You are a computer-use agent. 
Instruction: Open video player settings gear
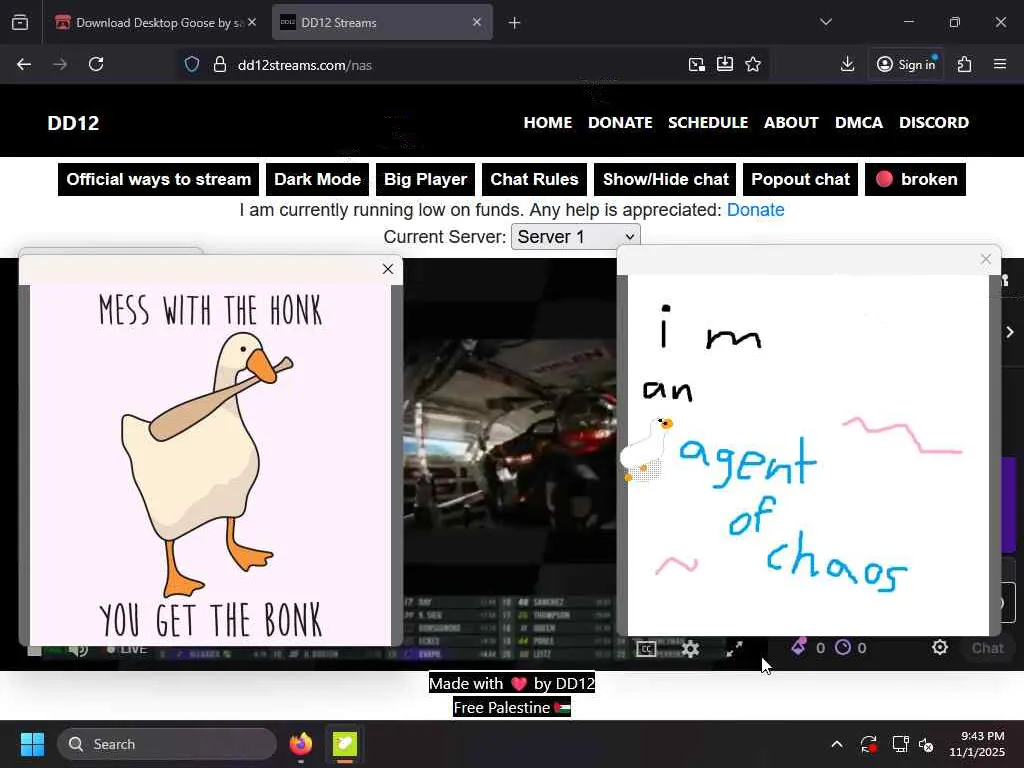pyautogui.click(x=690, y=648)
